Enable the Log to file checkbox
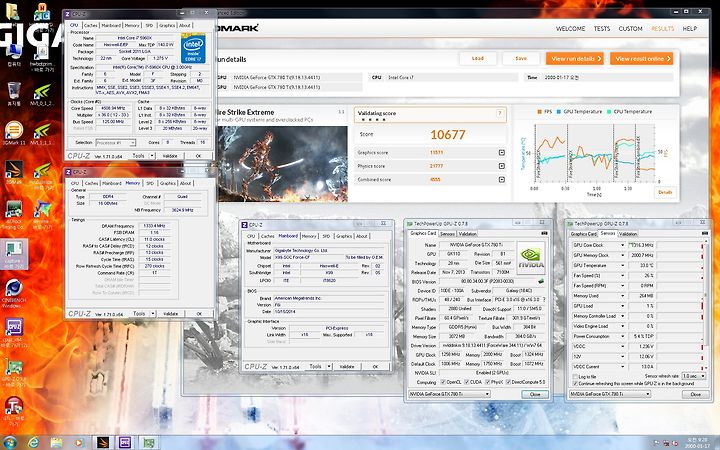720x450 pixels. [x=575, y=376]
